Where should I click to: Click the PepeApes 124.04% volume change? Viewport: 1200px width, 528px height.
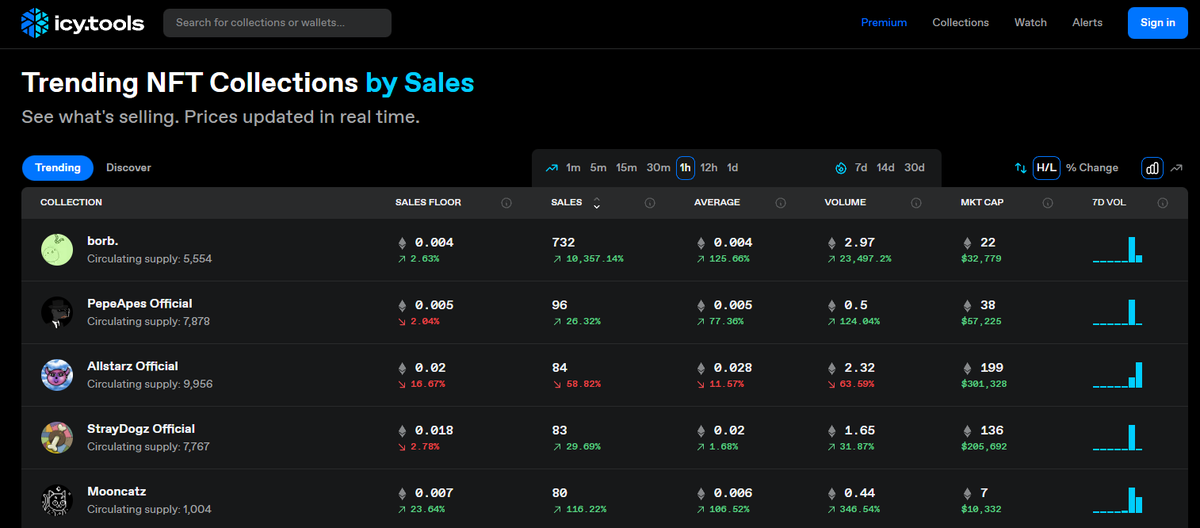pyautogui.click(x=852, y=321)
